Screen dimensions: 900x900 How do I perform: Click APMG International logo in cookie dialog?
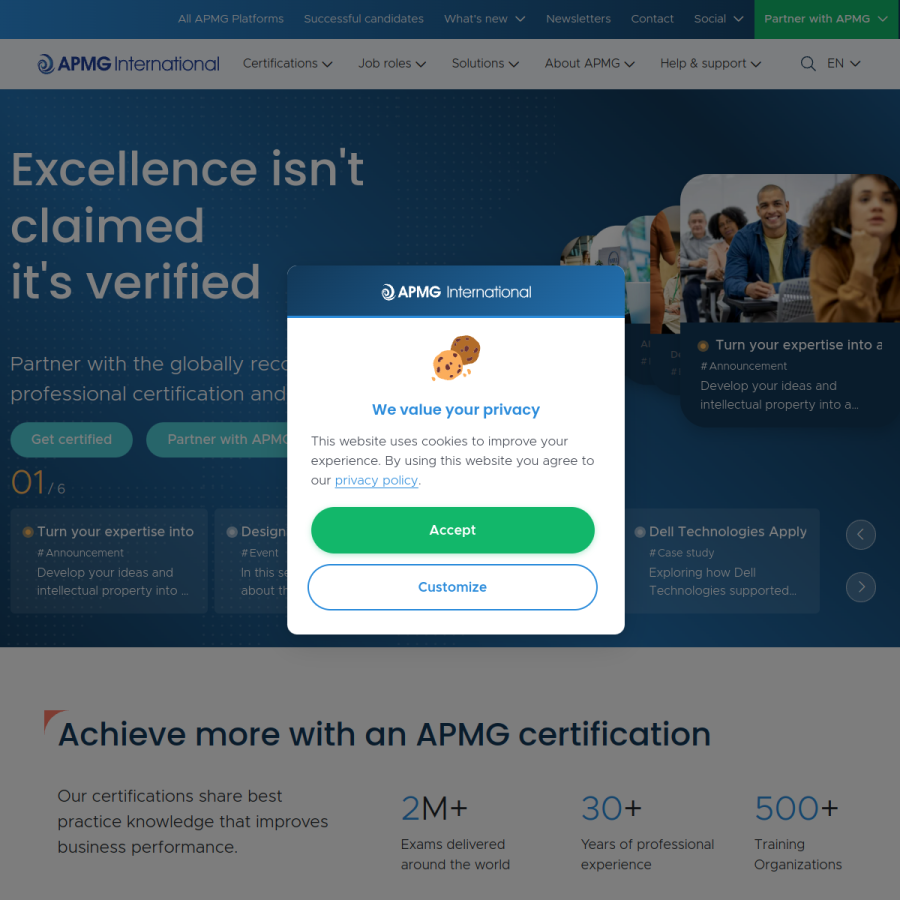456,292
